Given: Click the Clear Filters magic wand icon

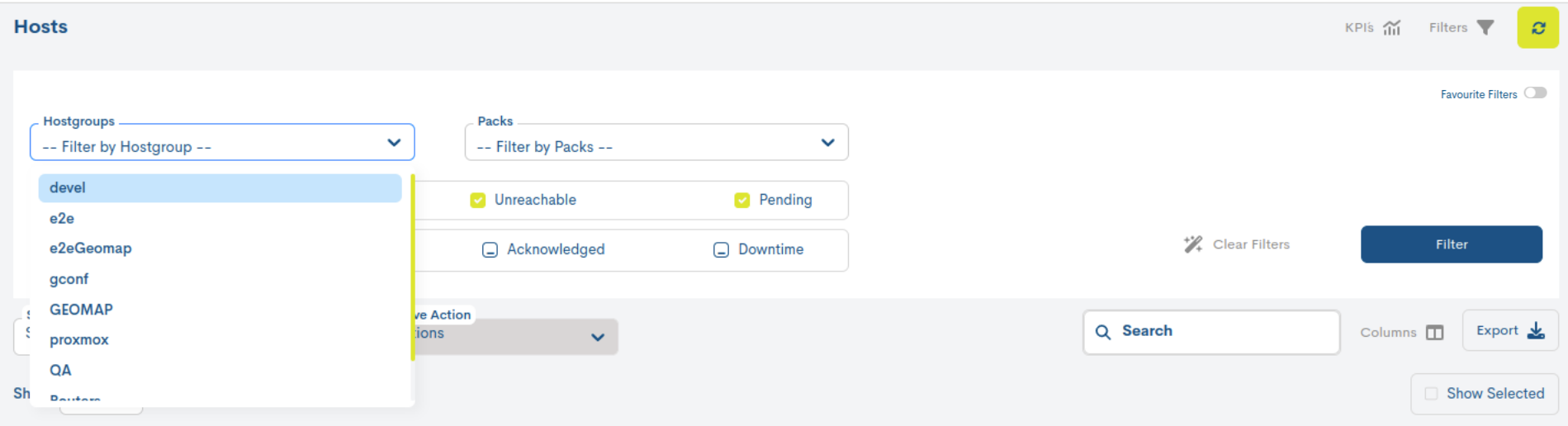Looking at the screenshot, I should pyautogui.click(x=1193, y=244).
